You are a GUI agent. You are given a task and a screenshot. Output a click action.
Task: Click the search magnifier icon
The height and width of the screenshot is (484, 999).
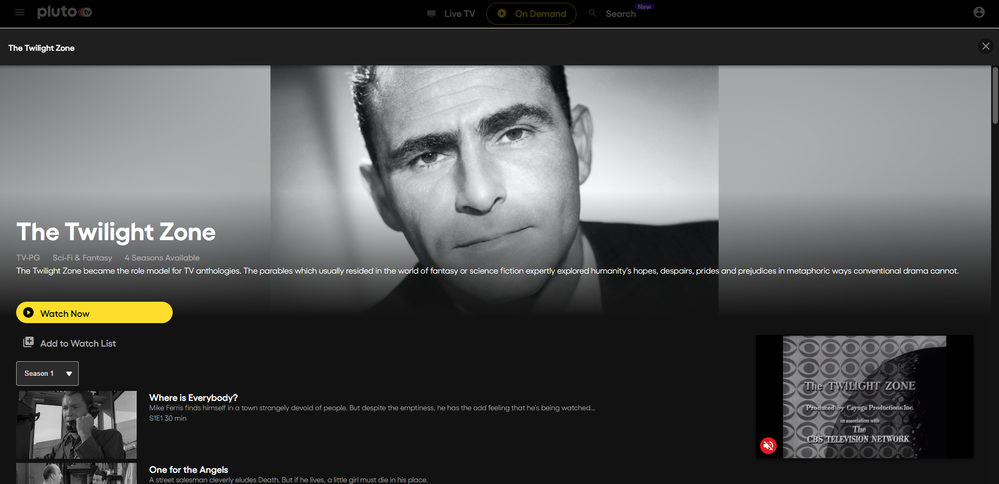coord(593,14)
